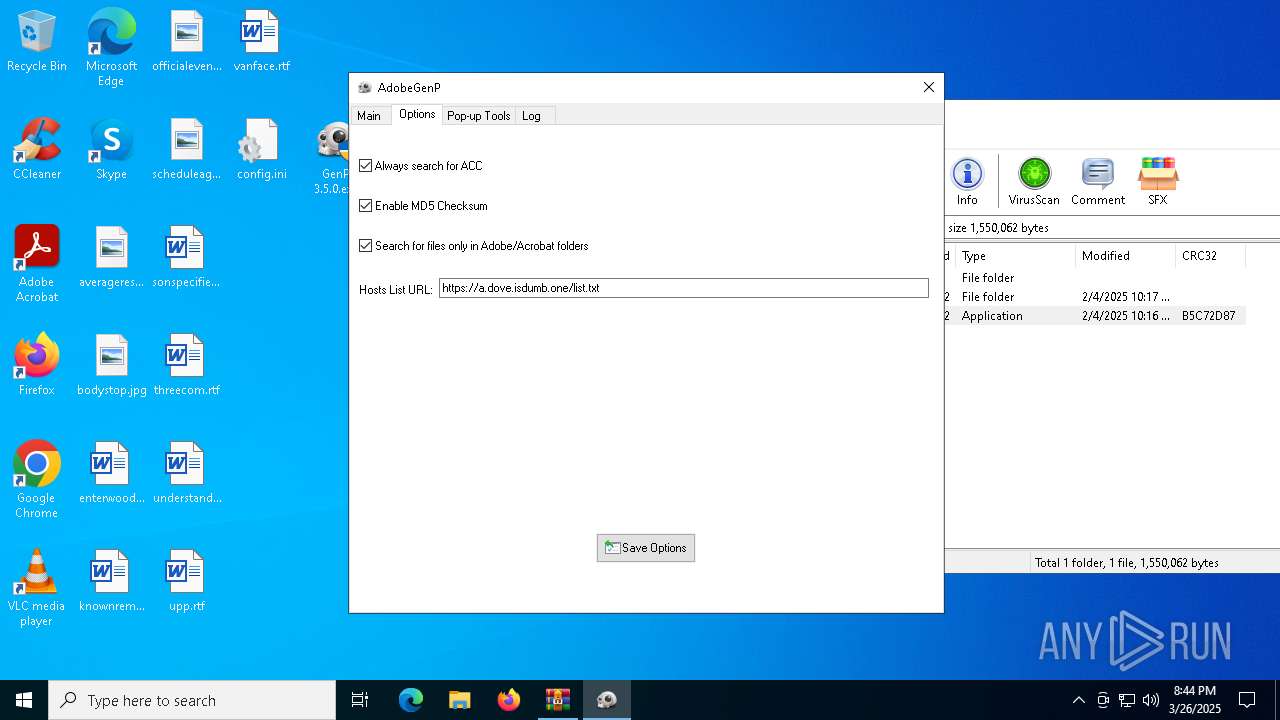The image size is (1280, 720).
Task: Select GenP 3.5.0 executable on desktop
Action: [332, 156]
